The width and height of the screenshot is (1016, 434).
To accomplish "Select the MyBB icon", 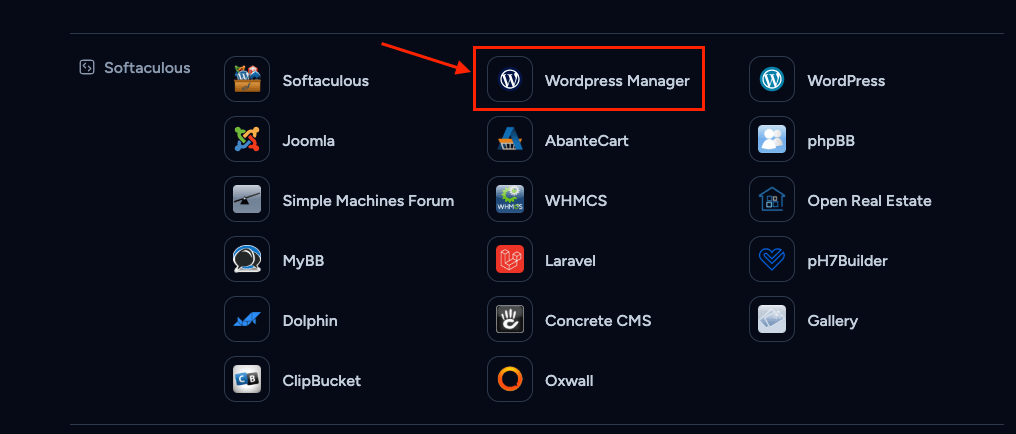I will (x=247, y=259).
